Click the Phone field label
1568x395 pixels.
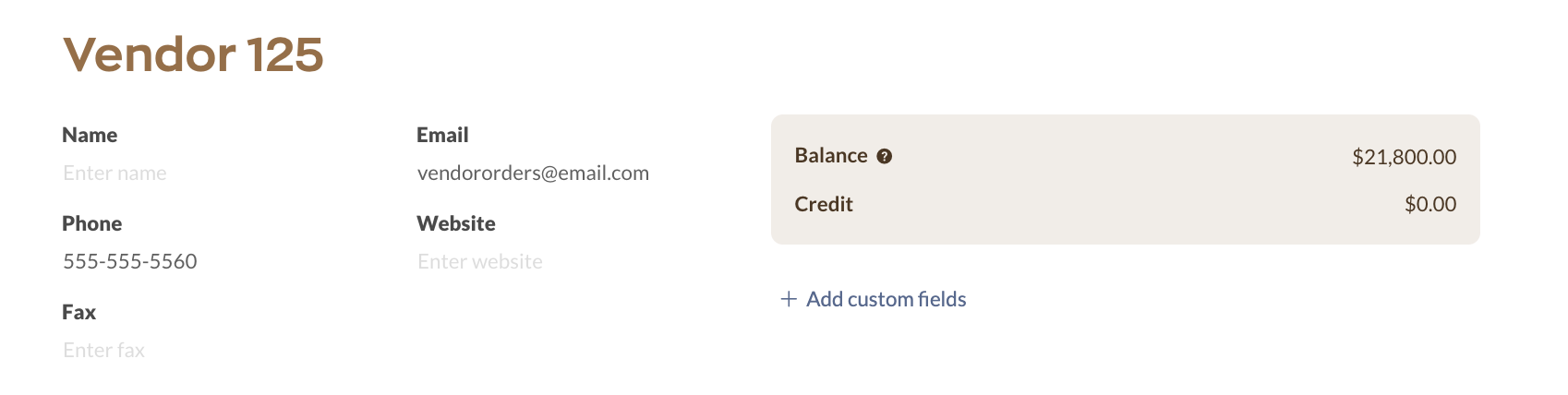(x=91, y=223)
